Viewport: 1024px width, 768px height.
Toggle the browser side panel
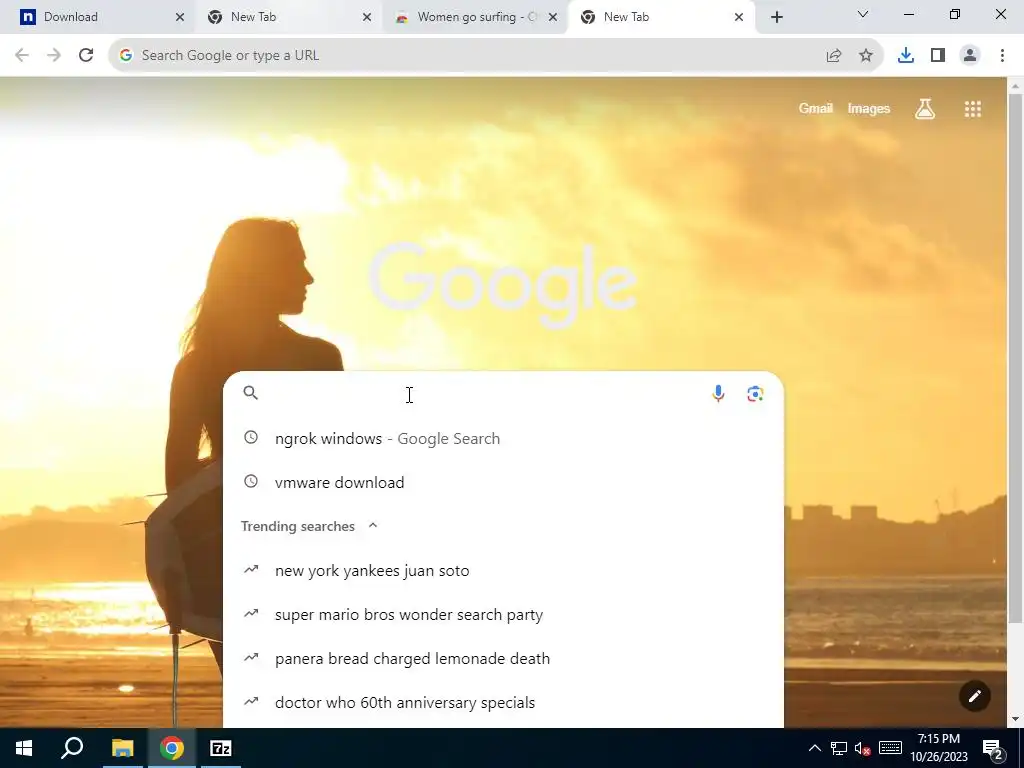(938, 56)
